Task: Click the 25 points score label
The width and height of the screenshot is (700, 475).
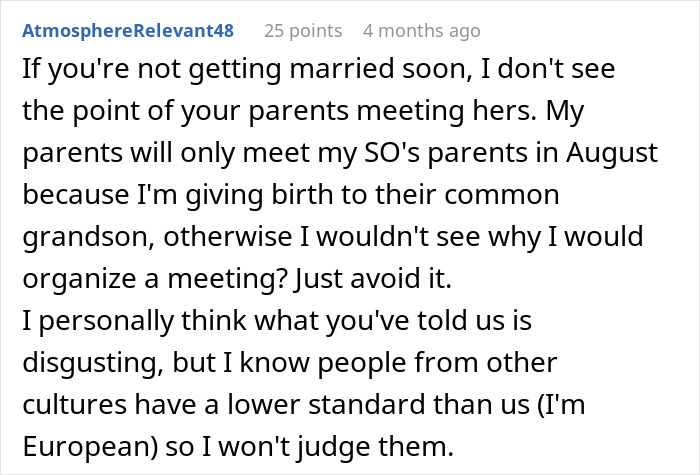Action: tap(305, 31)
